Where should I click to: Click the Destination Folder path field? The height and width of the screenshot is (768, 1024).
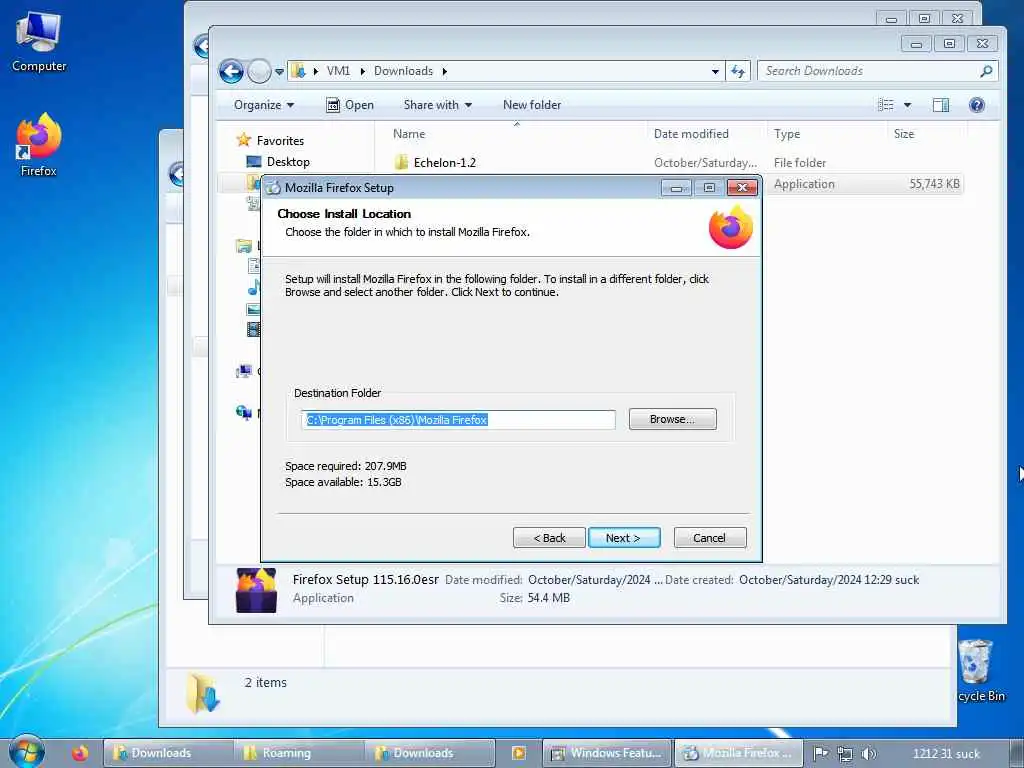458,420
